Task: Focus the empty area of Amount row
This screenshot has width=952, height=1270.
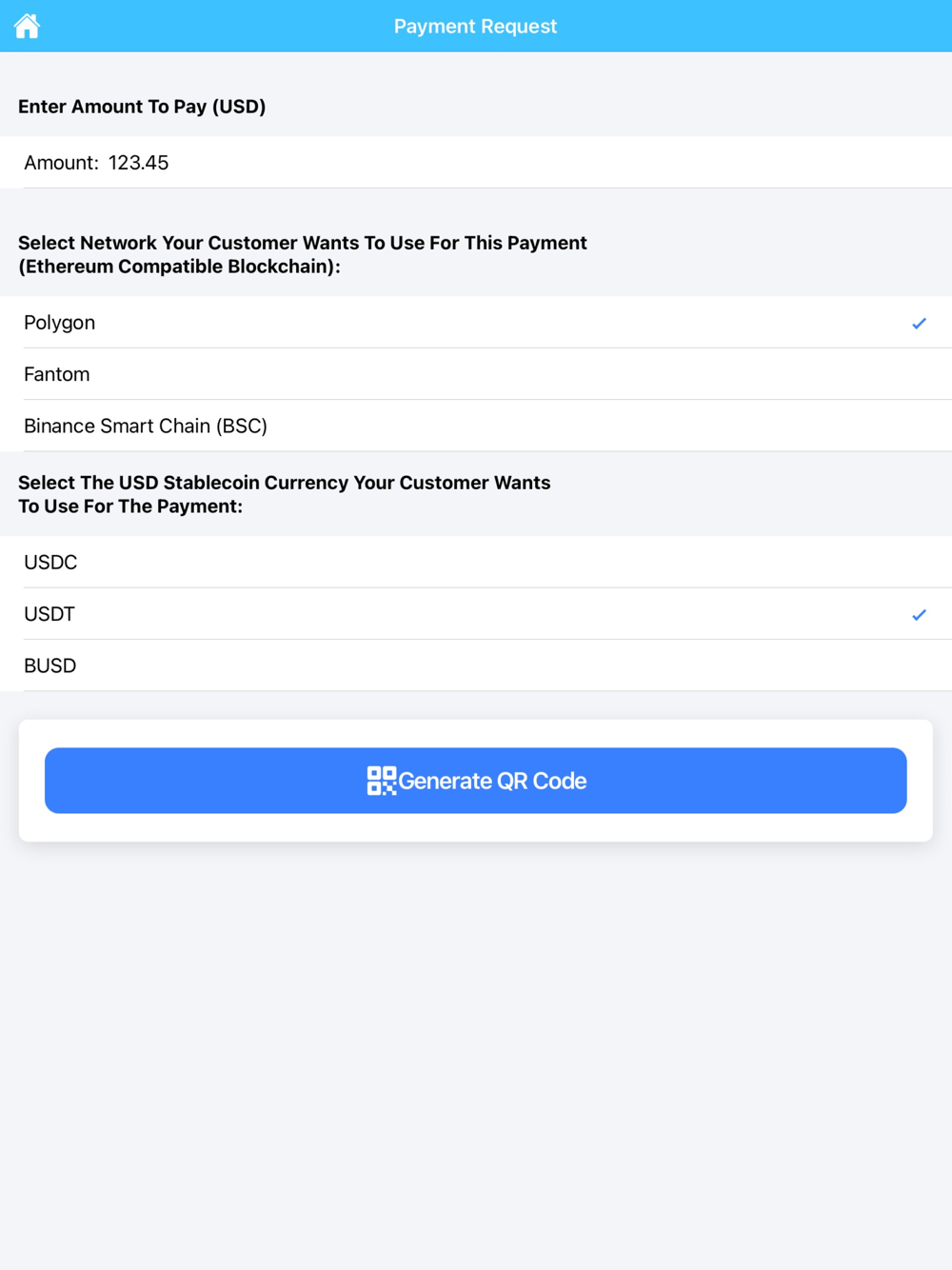Action: [571, 163]
